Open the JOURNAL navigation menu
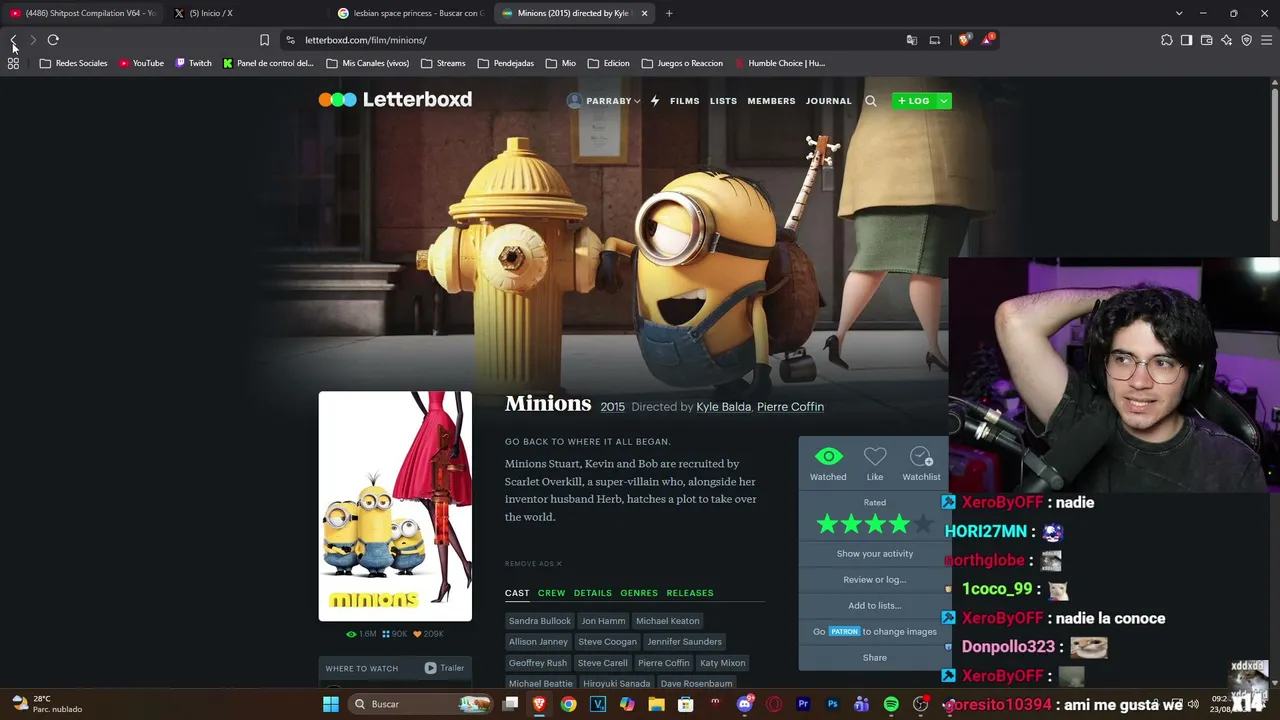Image resolution: width=1280 pixels, height=720 pixels. pos(829,101)
